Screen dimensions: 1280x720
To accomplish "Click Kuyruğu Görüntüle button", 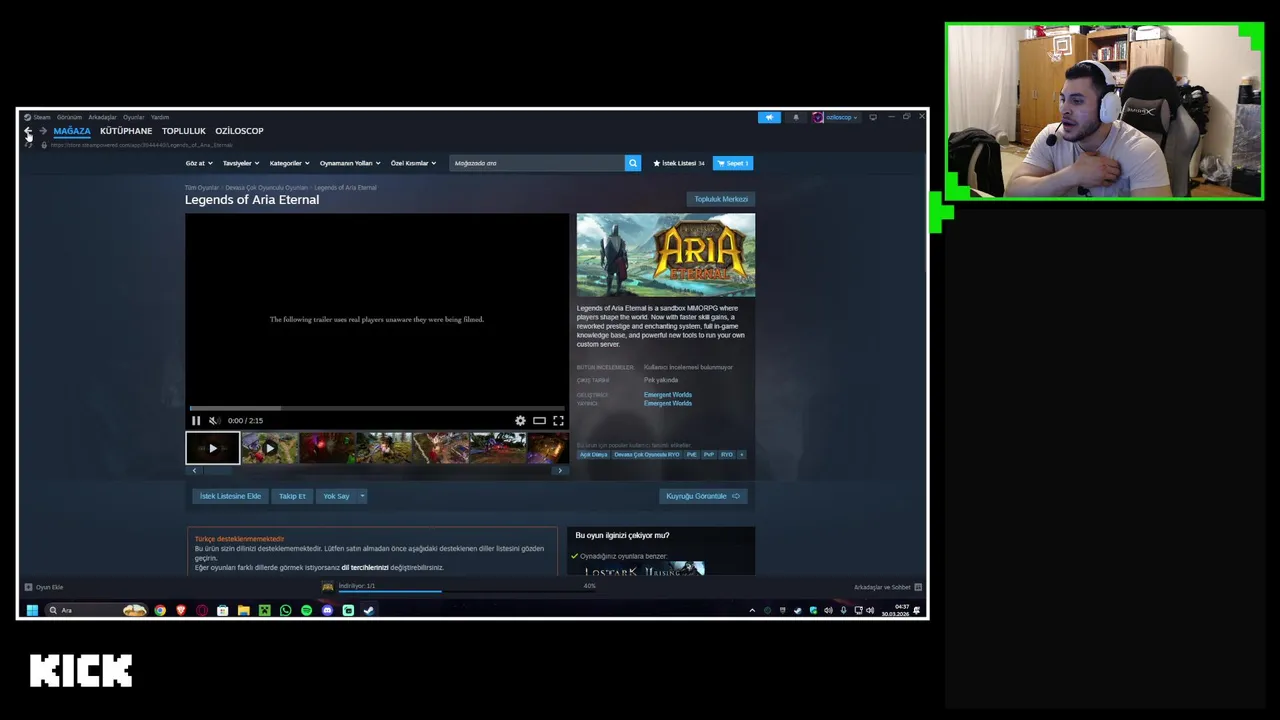I will [703, 496].
